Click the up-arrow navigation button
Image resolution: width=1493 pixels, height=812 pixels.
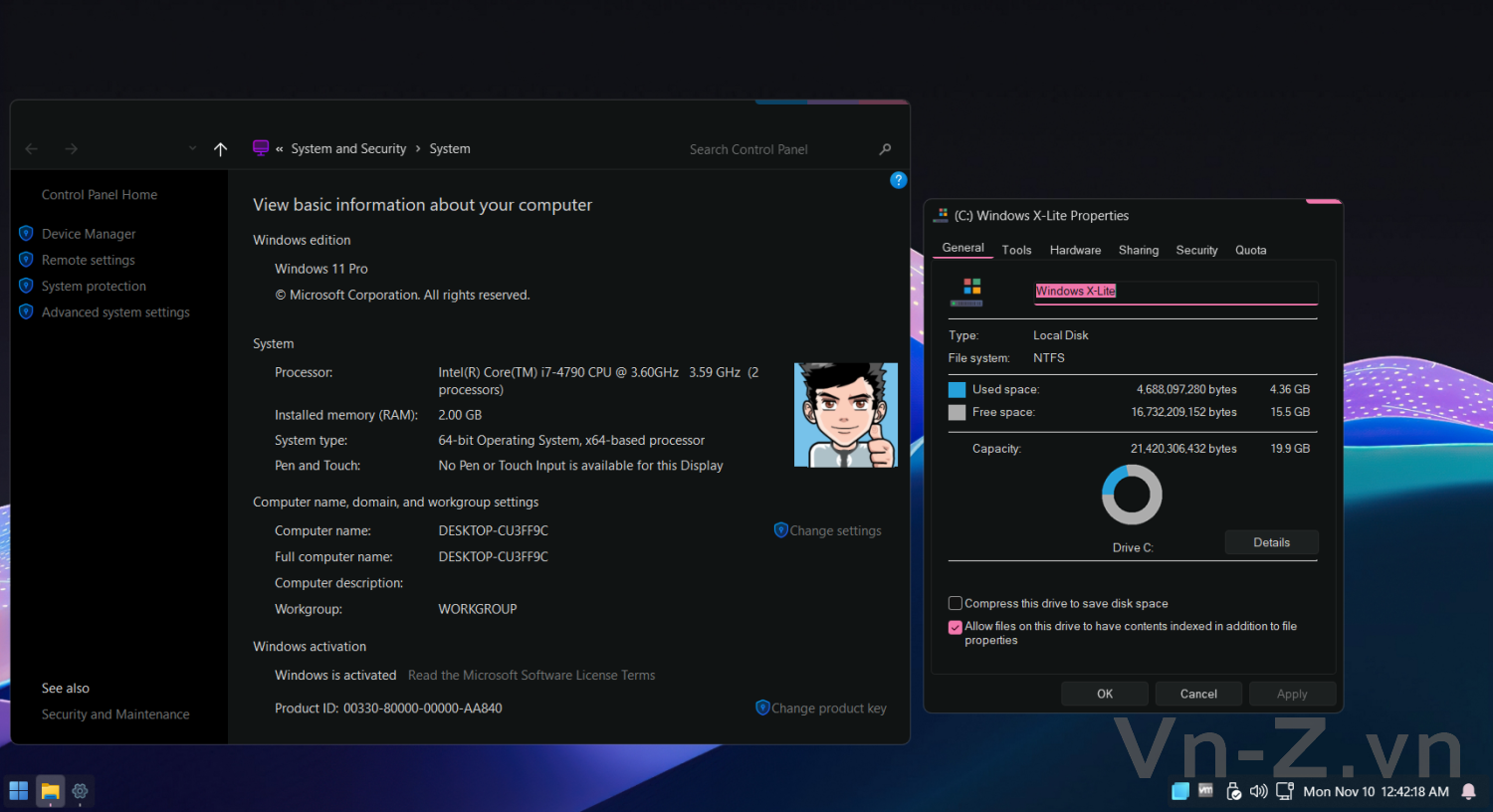[x=221, y=149]
